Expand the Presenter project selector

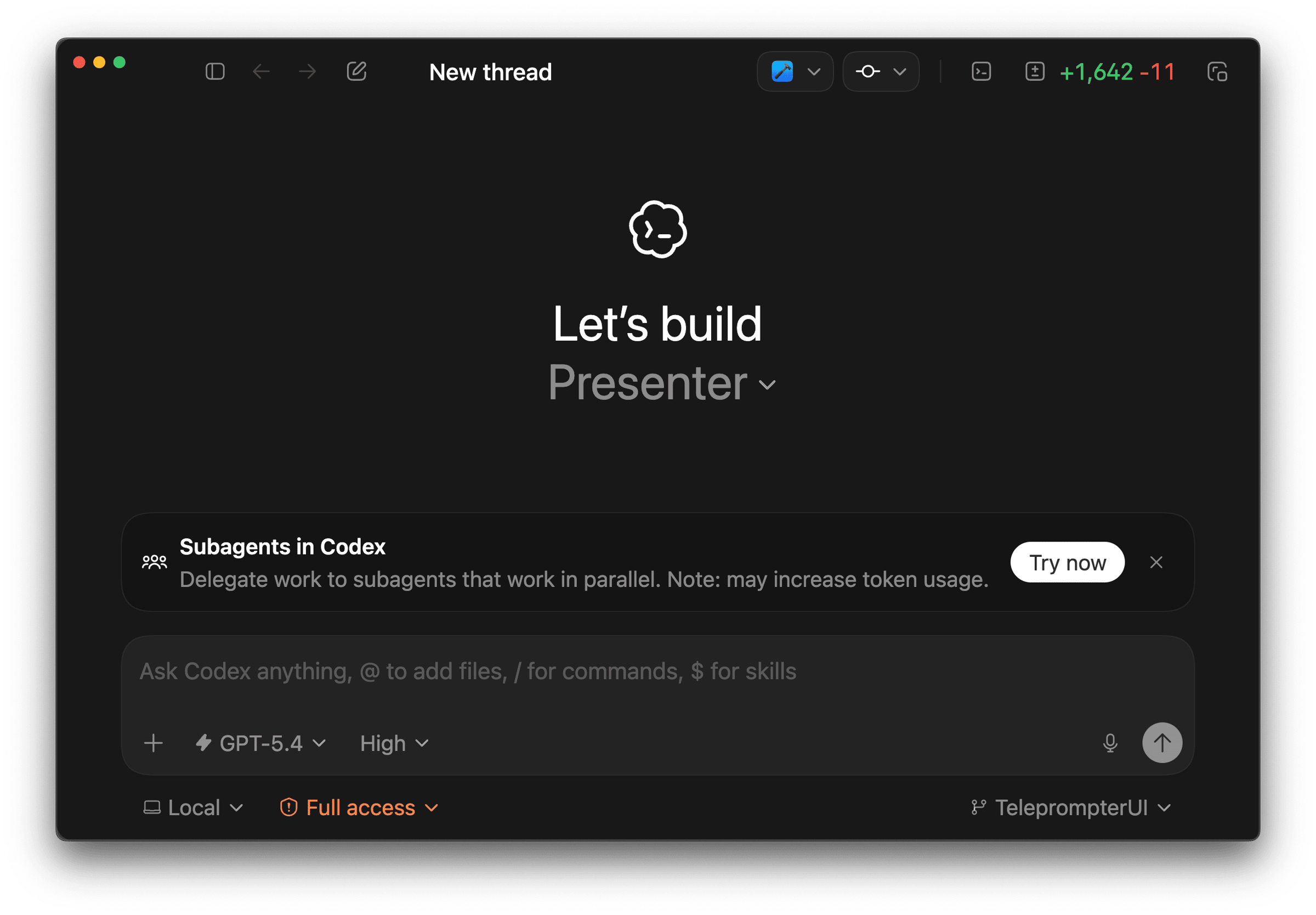click(x=661, y=383)
